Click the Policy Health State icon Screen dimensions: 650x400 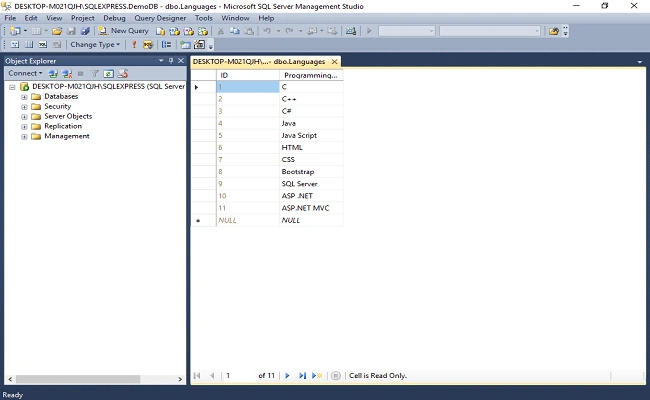point(123,73)
